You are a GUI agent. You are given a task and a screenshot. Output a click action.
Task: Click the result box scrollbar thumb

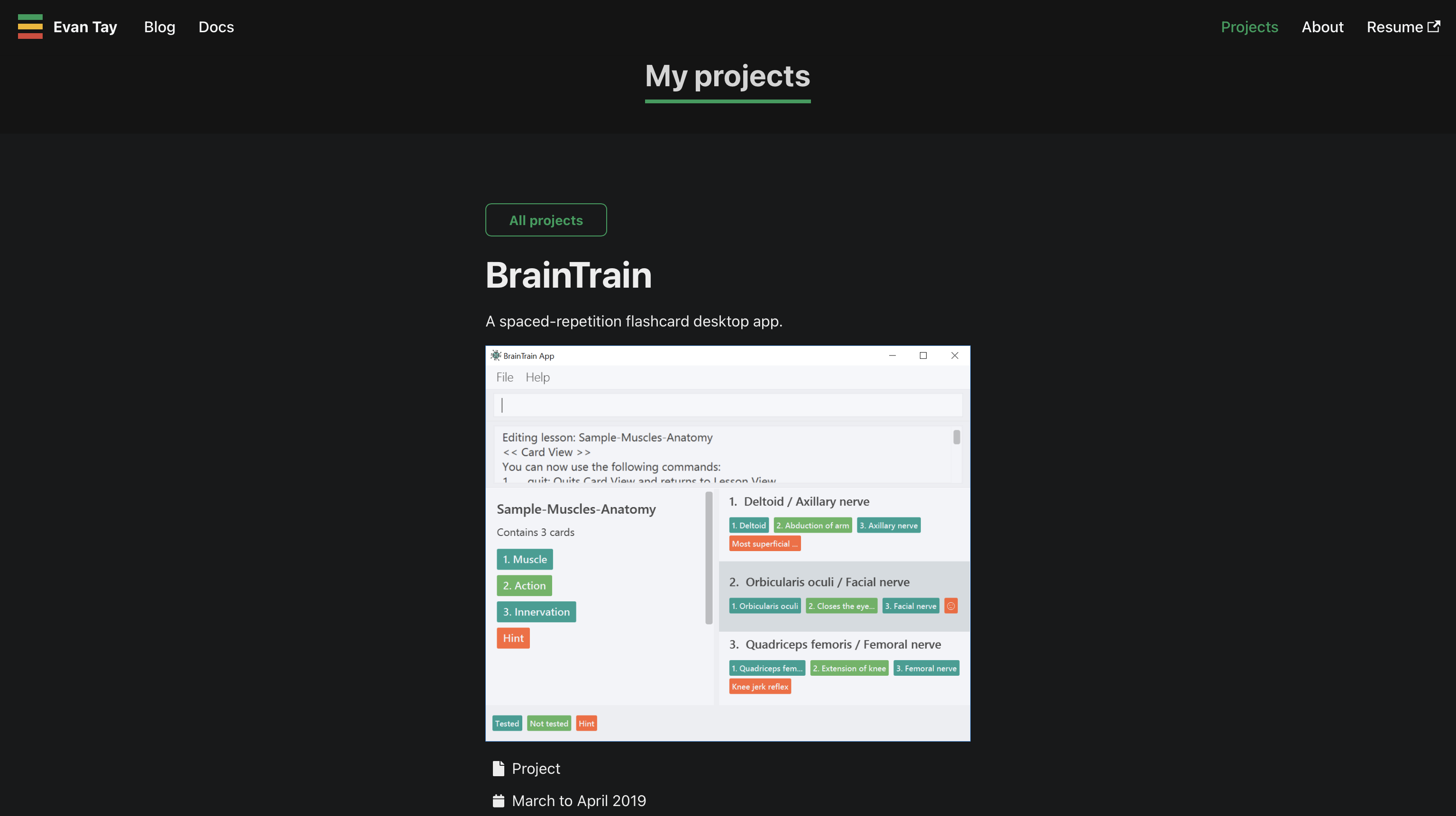click(956, 437)
